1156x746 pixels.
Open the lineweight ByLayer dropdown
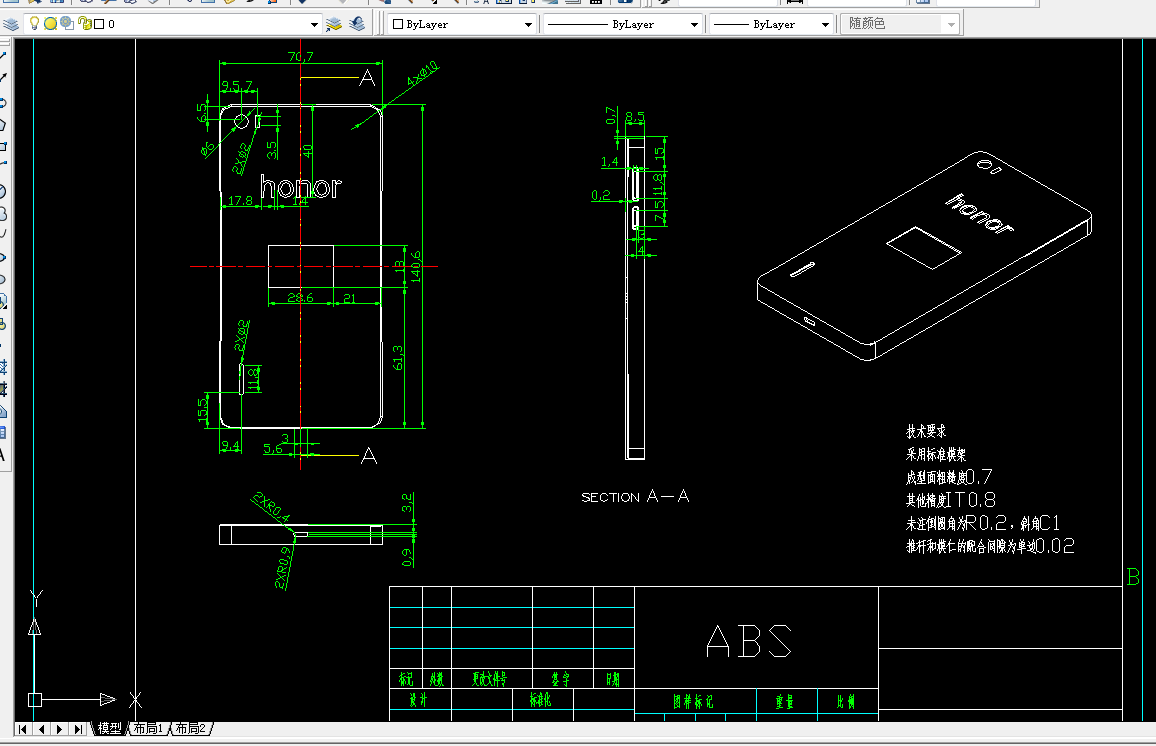(825, 24)
